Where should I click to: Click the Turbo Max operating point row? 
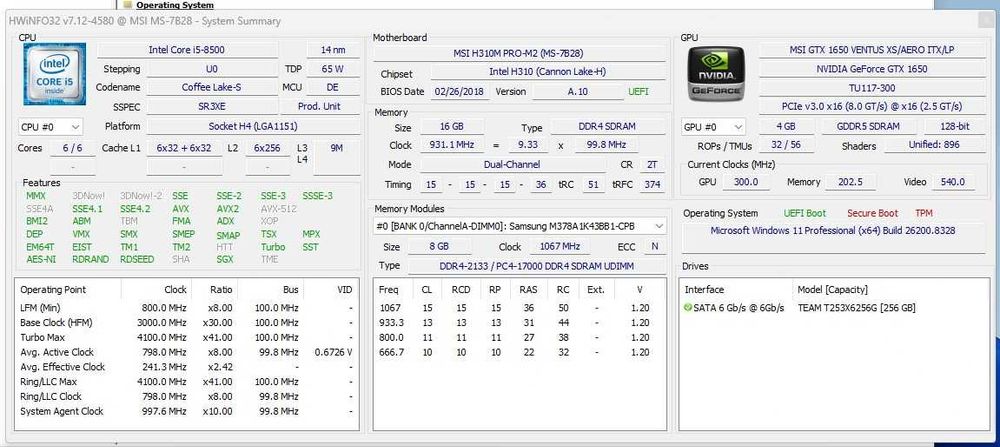click(186, 337)
